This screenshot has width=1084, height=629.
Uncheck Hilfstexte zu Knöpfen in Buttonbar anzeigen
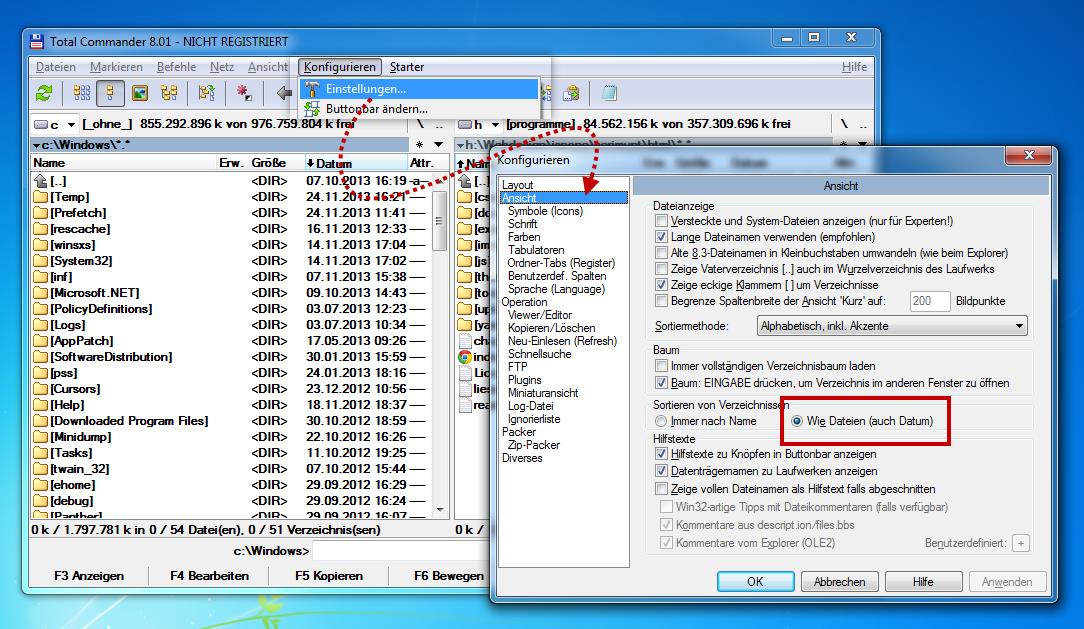[x=661, y=454]
